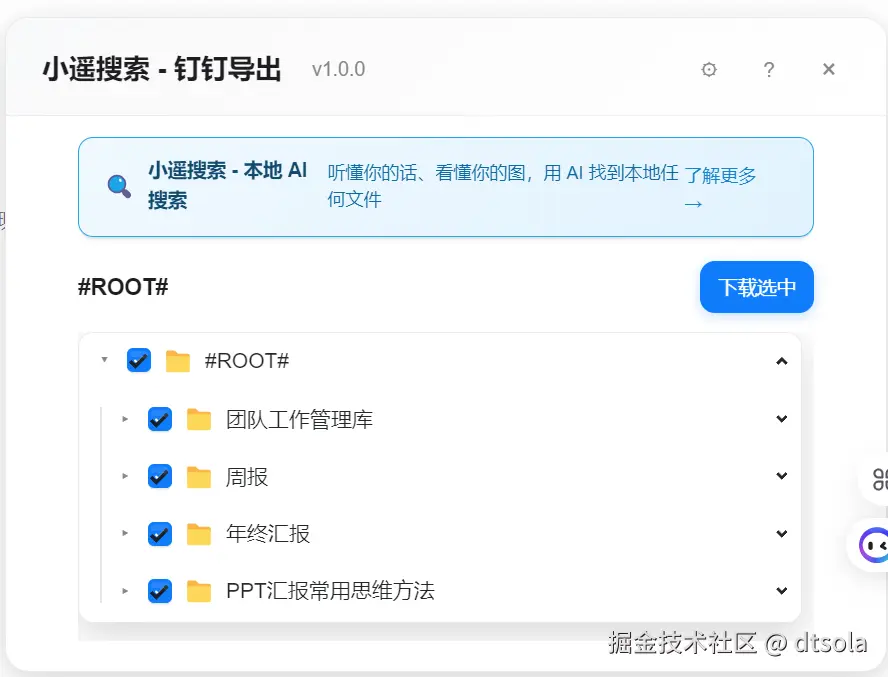Viewport: 888px width, 677px height.
Task: Expand PPT汇报常用思维方法 tree triangle
Action: click(125, 591)
